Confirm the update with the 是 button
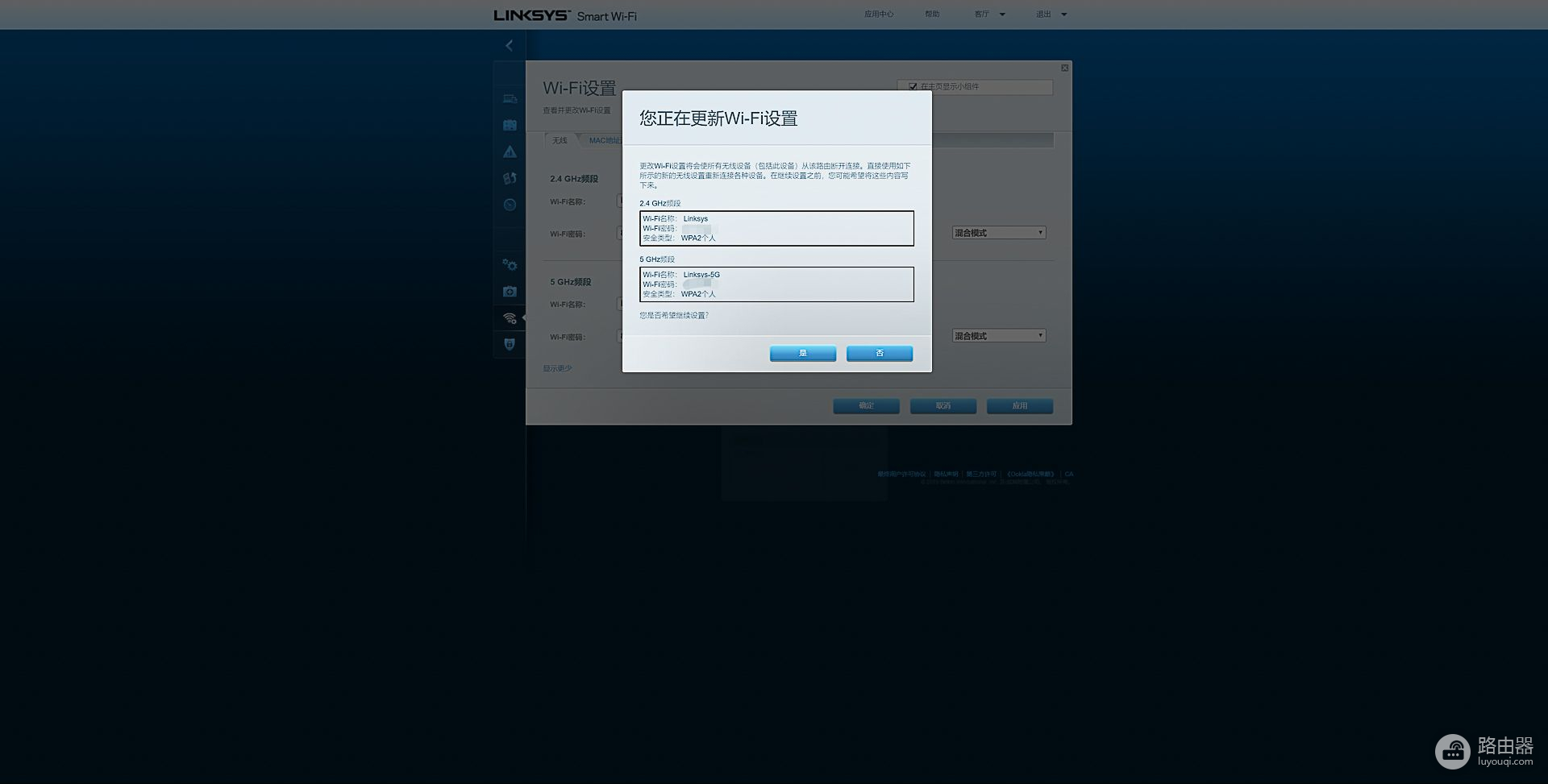Screen dimensions: 1548x784 (803, 354)
